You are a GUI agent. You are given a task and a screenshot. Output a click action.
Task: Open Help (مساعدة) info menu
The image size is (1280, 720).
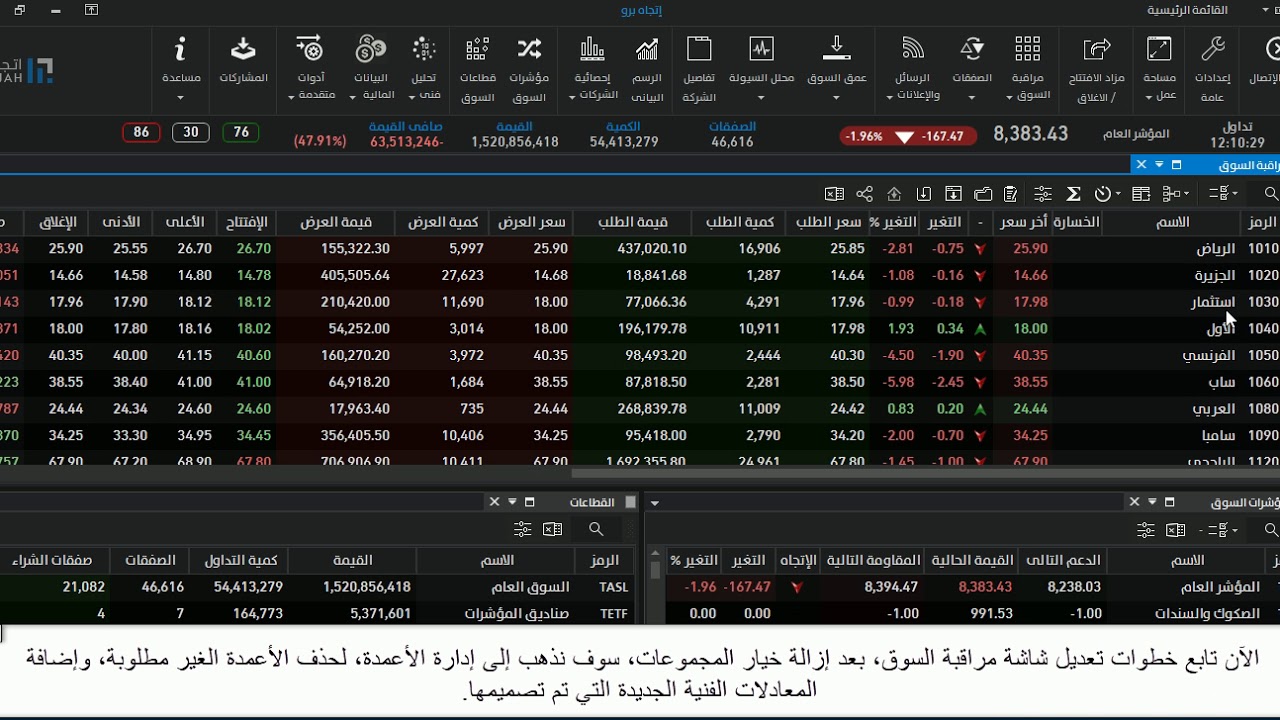181,68
